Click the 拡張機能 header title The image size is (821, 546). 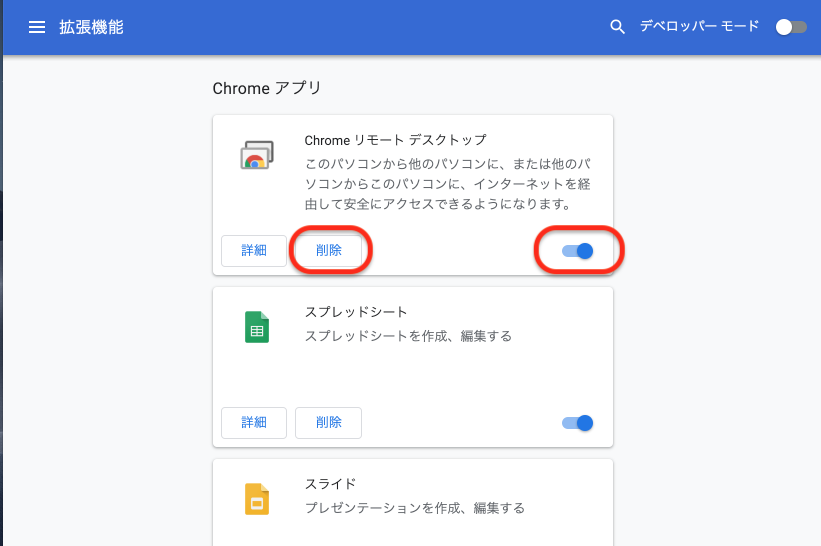pos(91,27)
